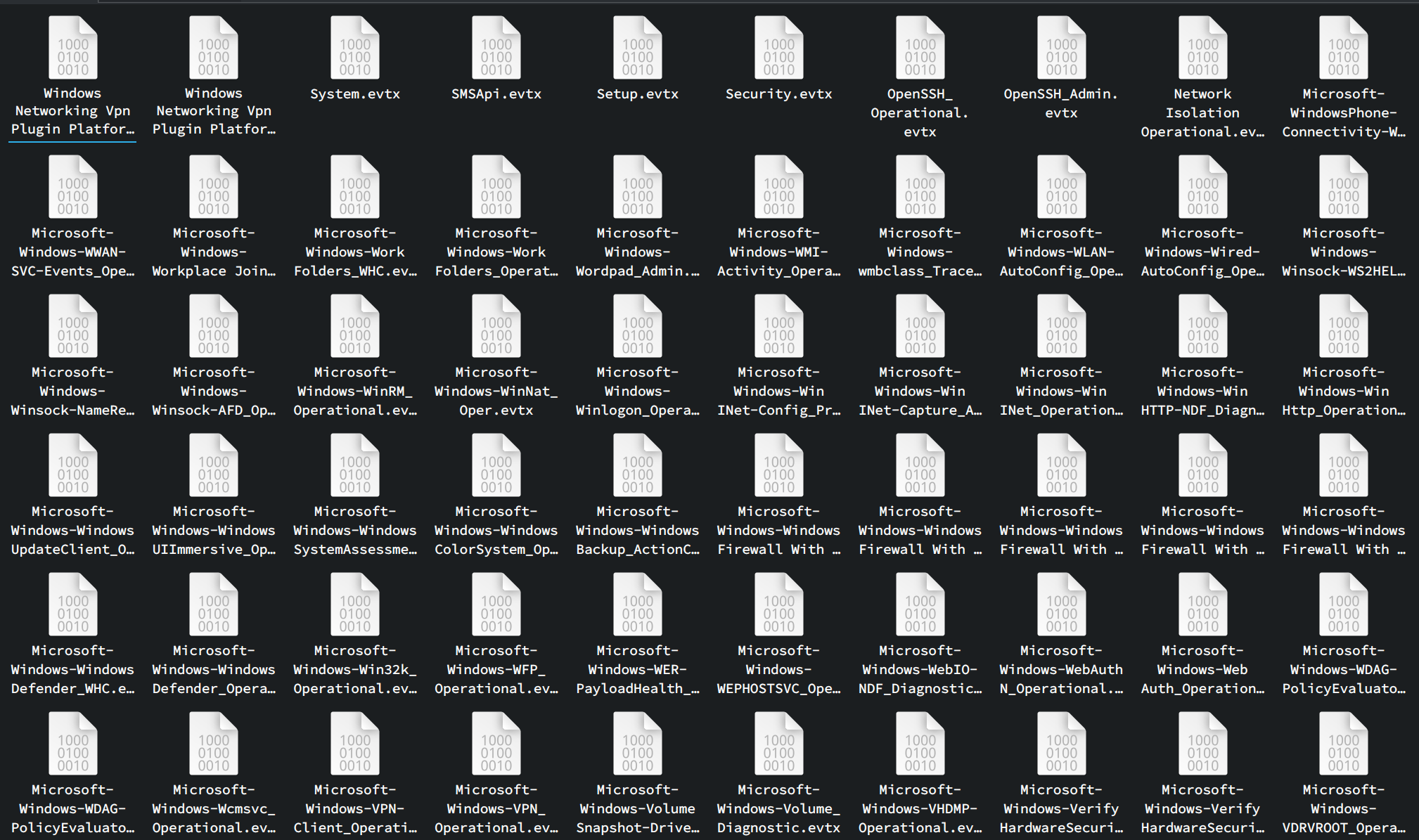Viewport: 1419px width, 840px height.
Task: Click the wmbclass_Trace log file icon
Action: [x=920, y=187]
